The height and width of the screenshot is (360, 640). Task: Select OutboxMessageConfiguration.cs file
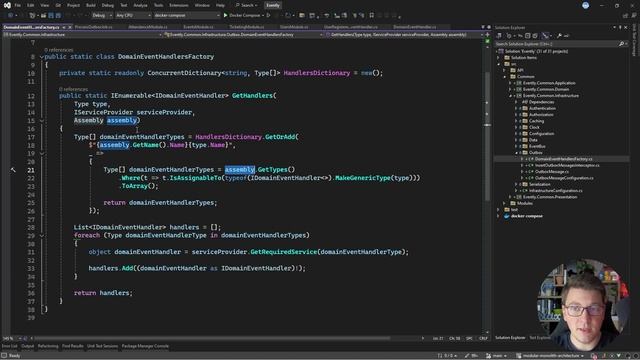coord(564,178)
